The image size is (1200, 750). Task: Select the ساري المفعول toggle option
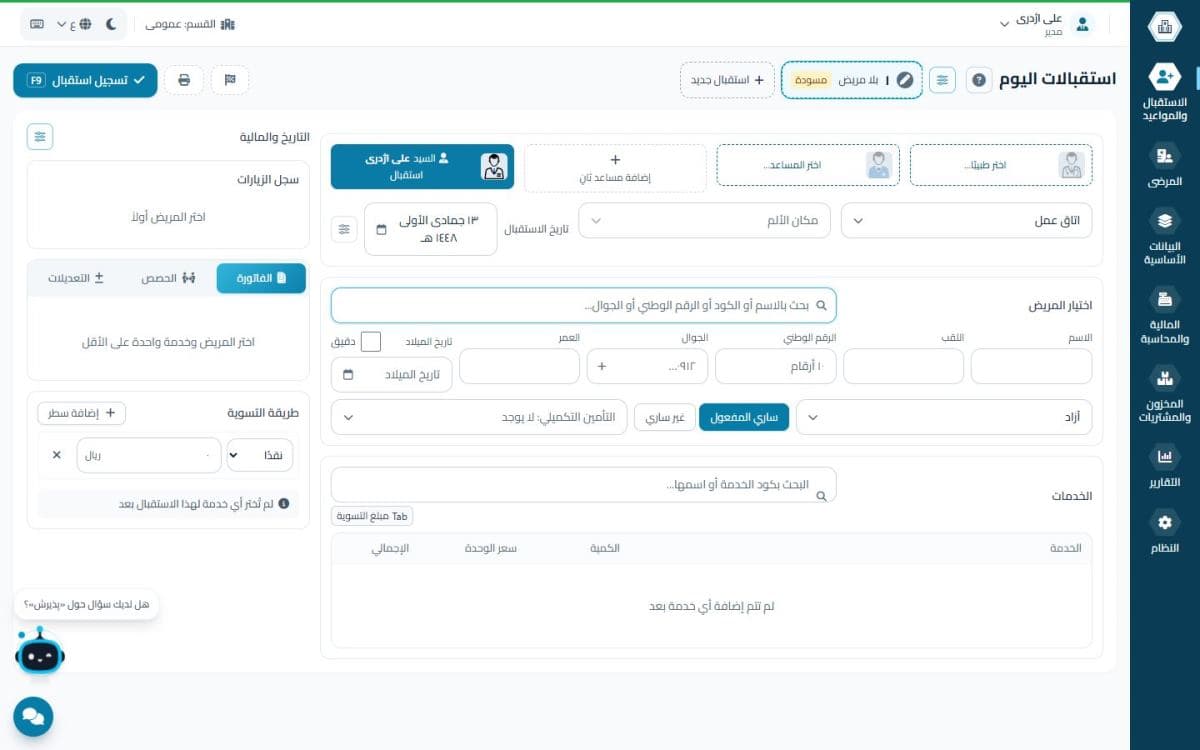coord(744,417)
